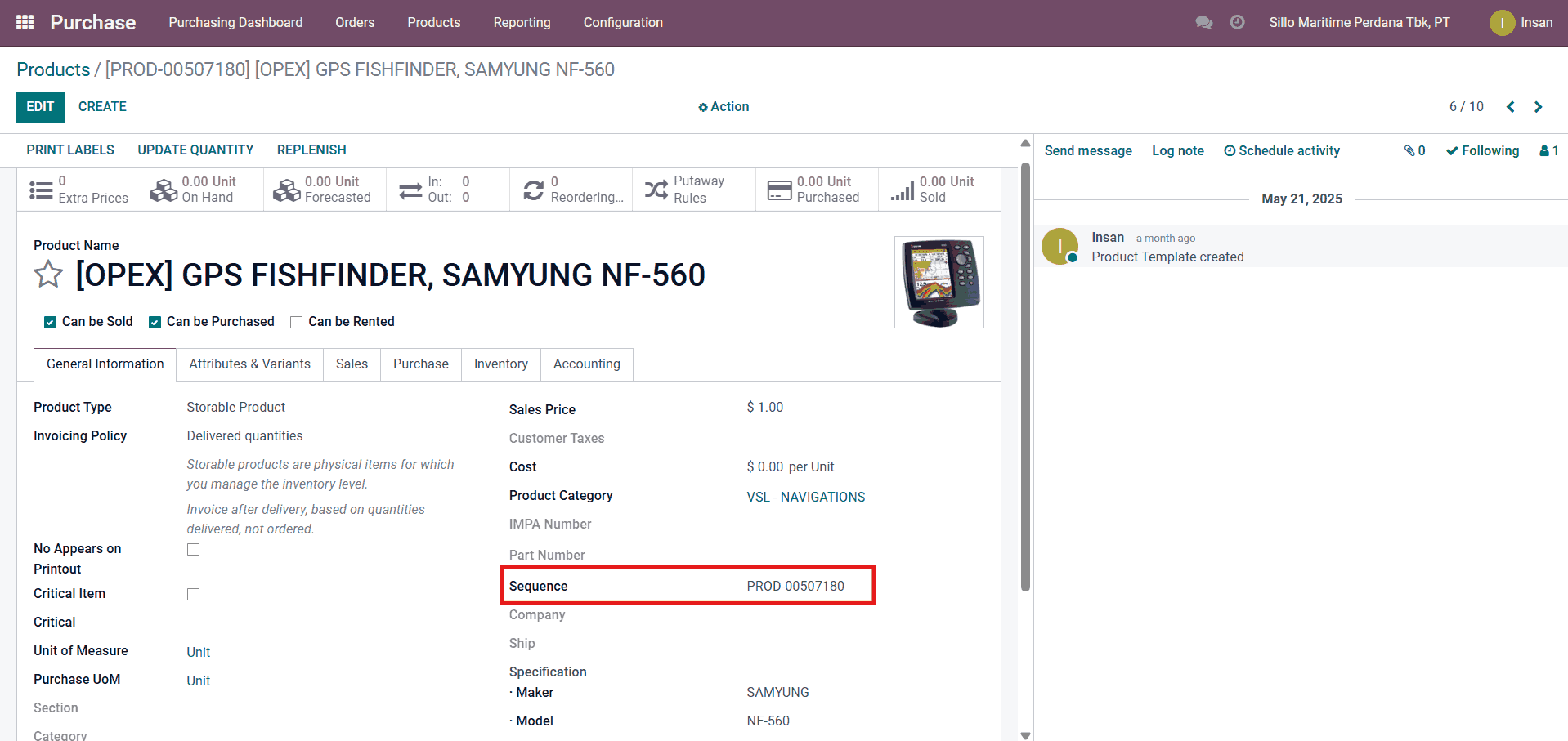Screen dimensions: 1568x741
Task: Open the conversations chat icon
Action: tap(1203, 22)
